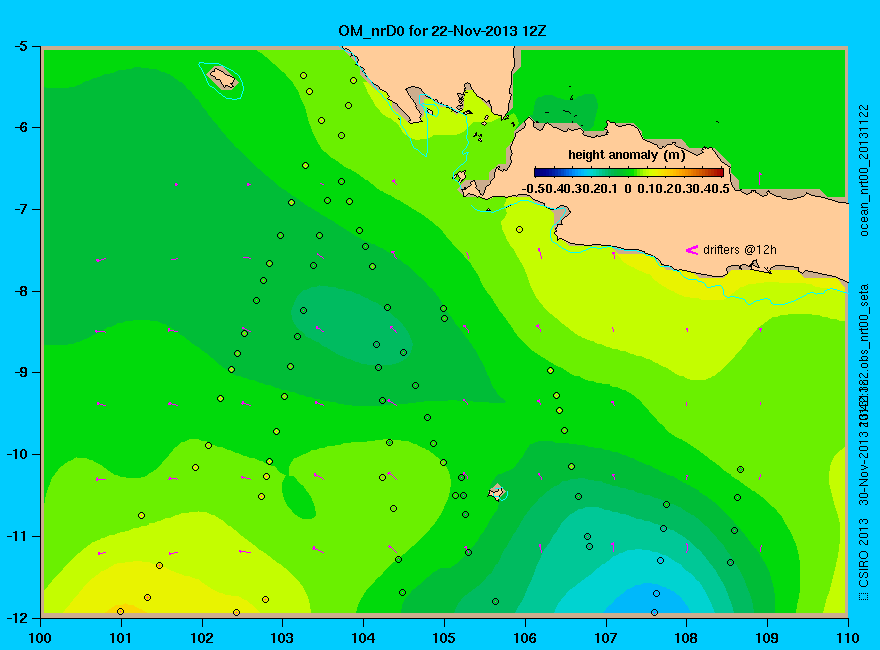The height and width of the screenshot is (650, 880).
Task: Click y-axis label -10
Action: [17, 454]
